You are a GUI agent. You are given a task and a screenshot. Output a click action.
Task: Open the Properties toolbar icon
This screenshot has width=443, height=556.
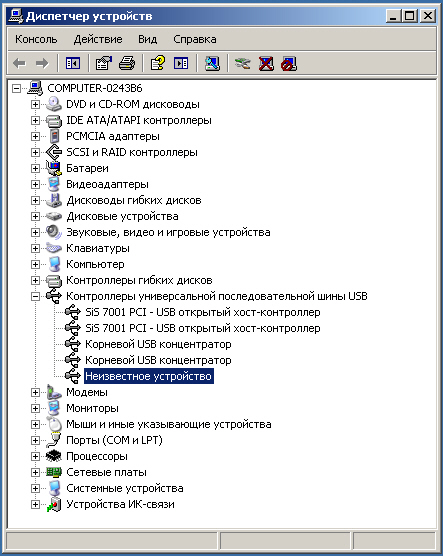click(x=104, y=64)
